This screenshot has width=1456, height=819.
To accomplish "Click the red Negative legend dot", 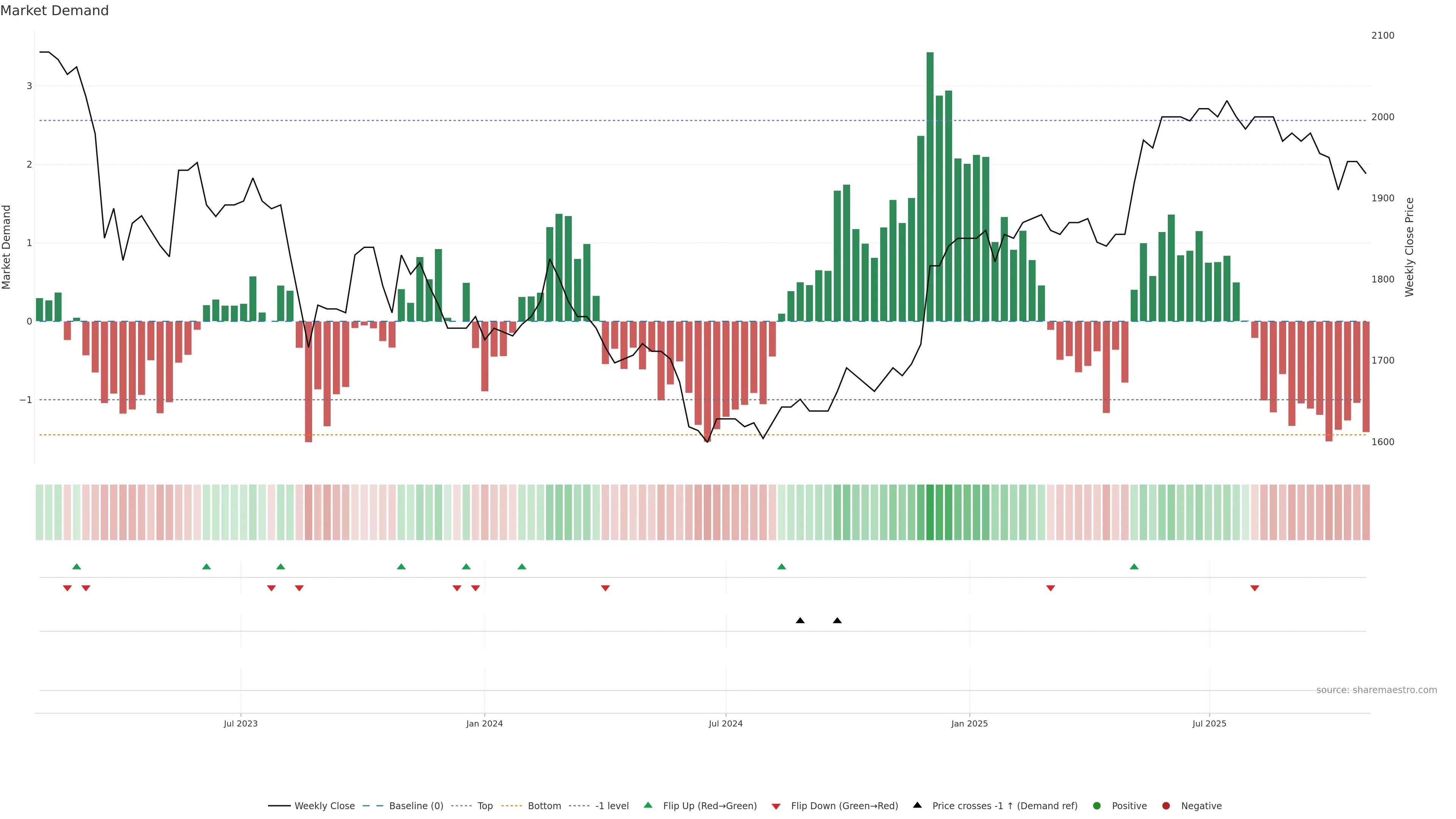I will (x=1166, y=806).
